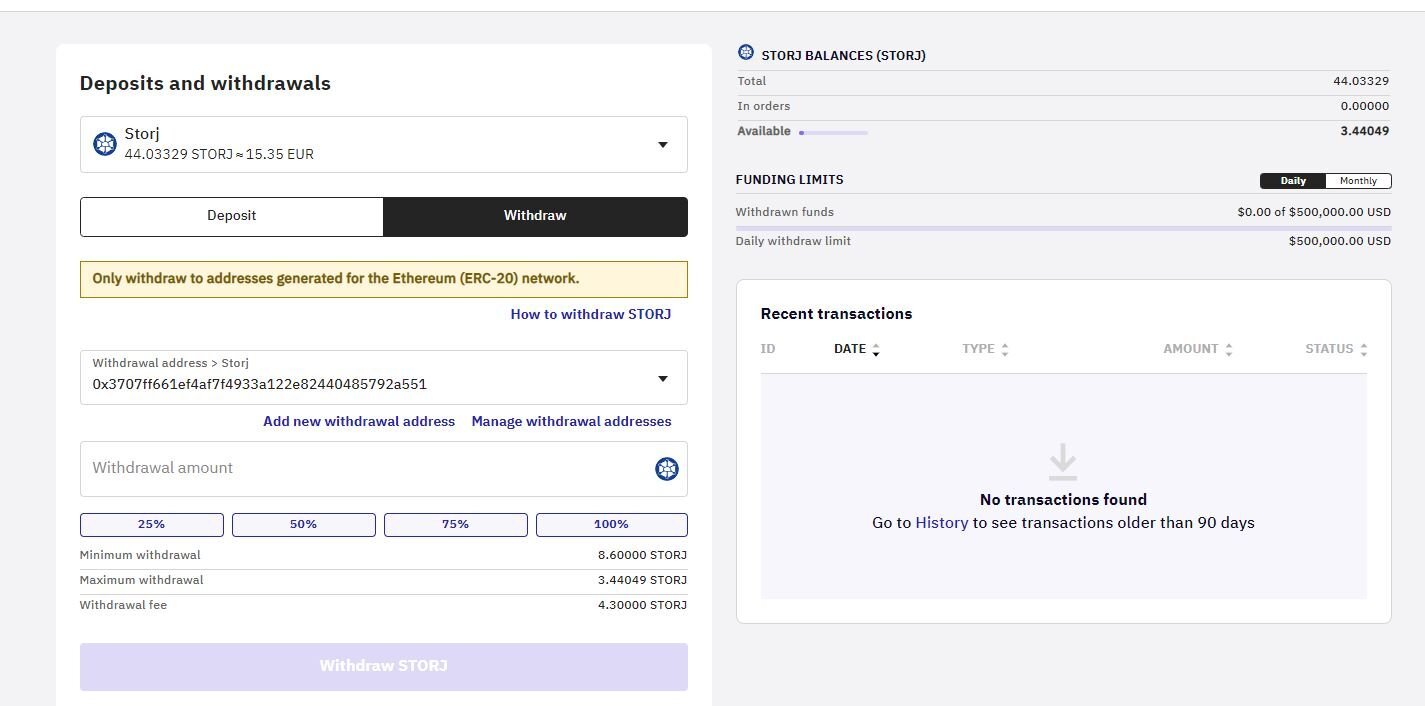Viewport: 1425px width, 706px height.
Task: Set withdrawal amount to 25%
Action: [x=152, y=524]
